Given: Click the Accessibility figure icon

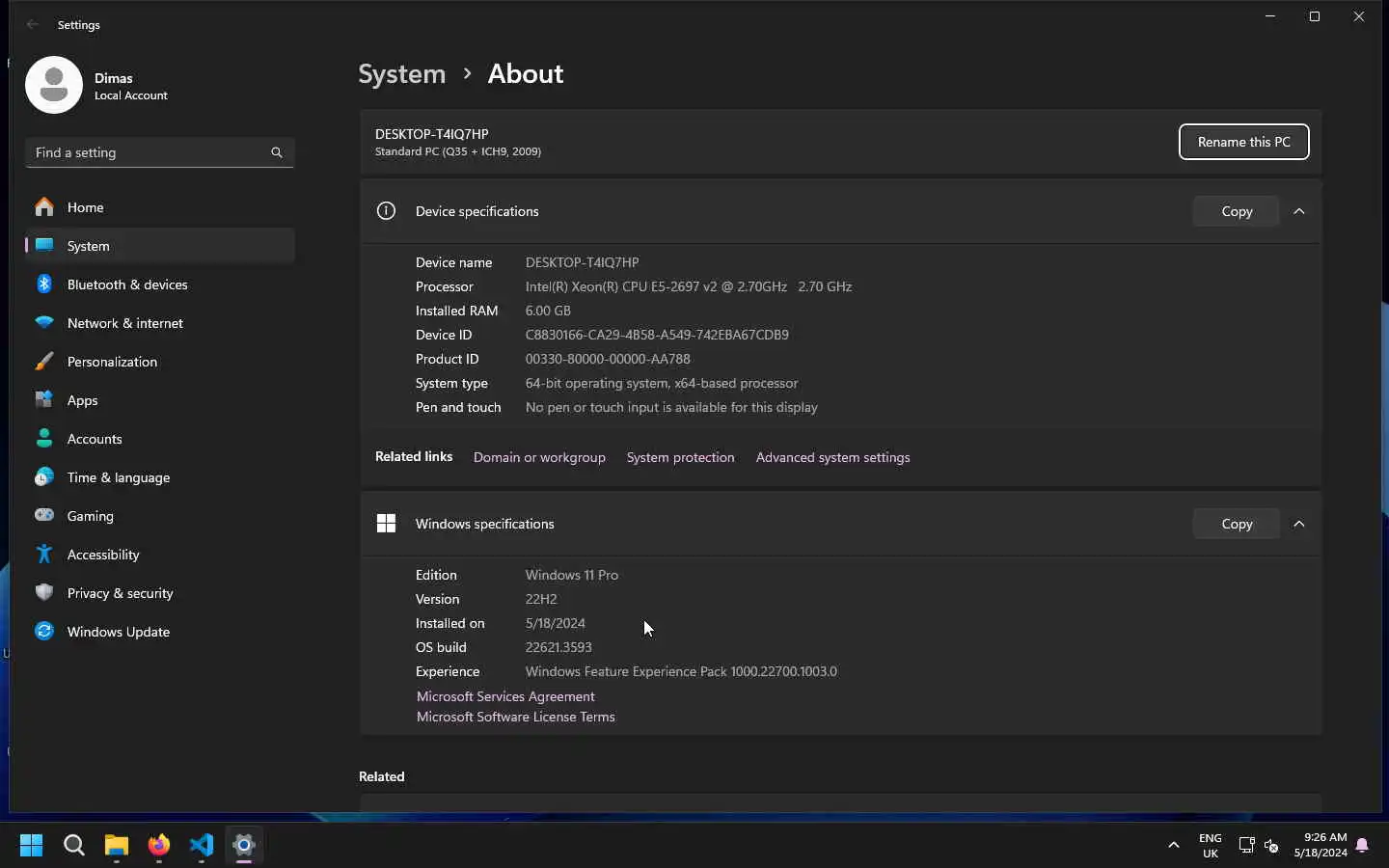Looking at the screenshot, I should pyautogui.click(x=44, y=554).
